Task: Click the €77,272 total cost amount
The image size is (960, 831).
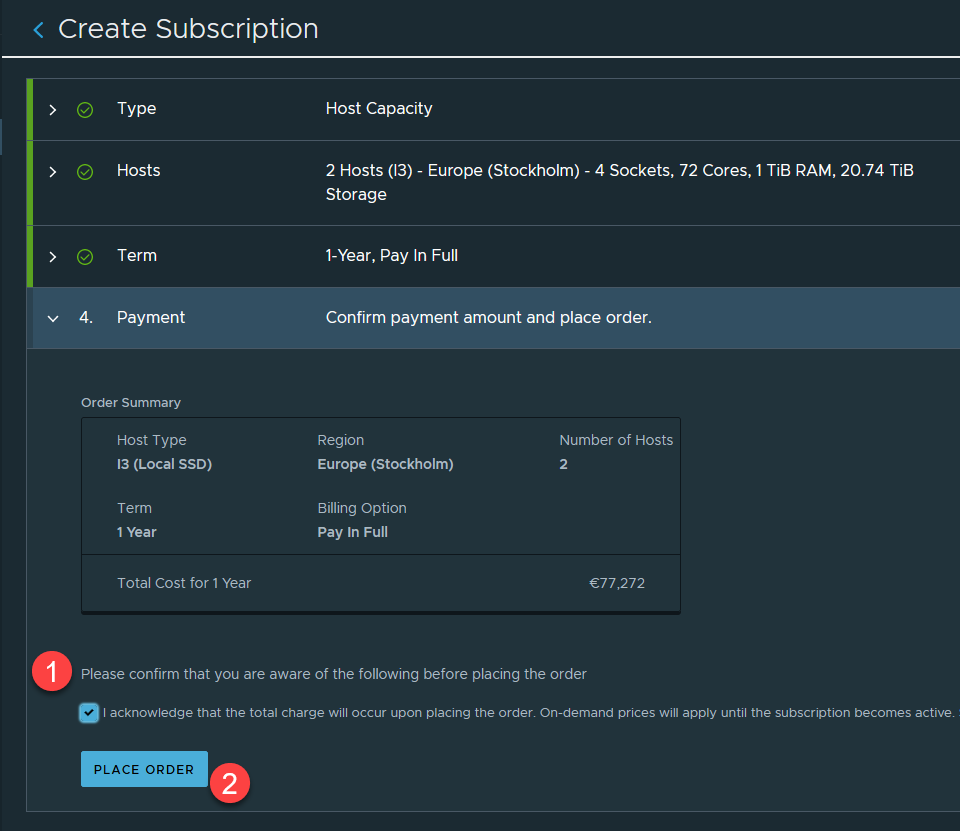Action: coord(617,583)
